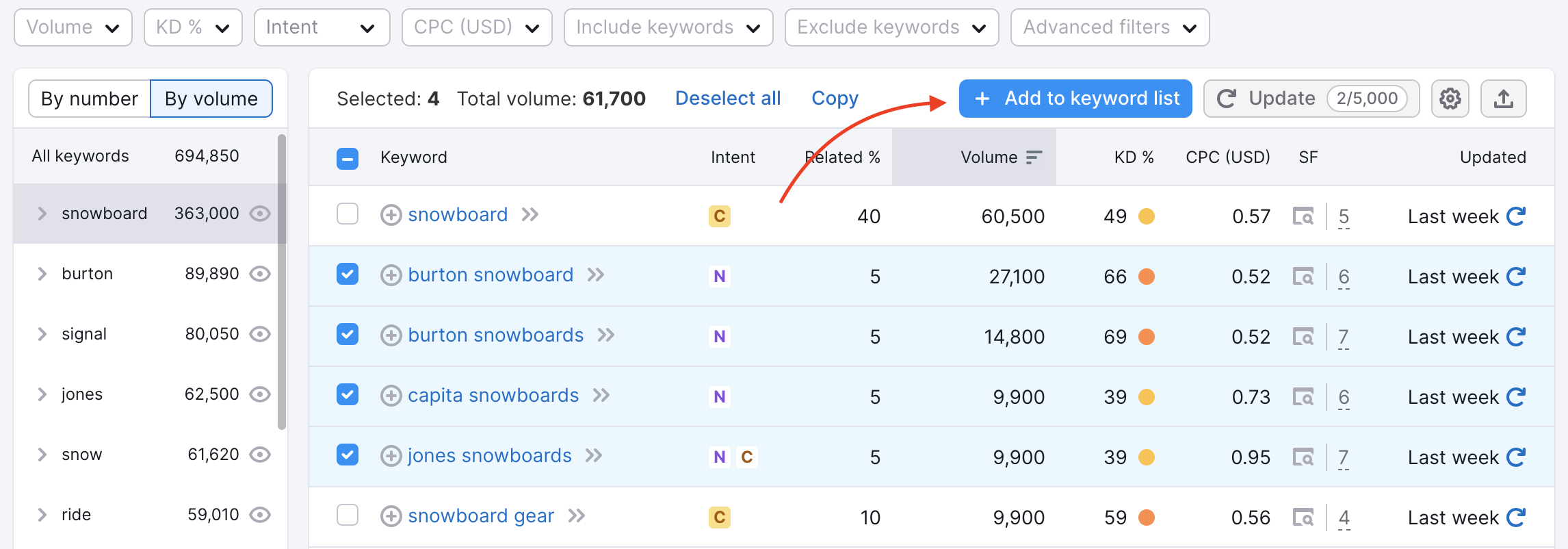
Task: Check the snowboard keyword checkbox
Action: 348,214
